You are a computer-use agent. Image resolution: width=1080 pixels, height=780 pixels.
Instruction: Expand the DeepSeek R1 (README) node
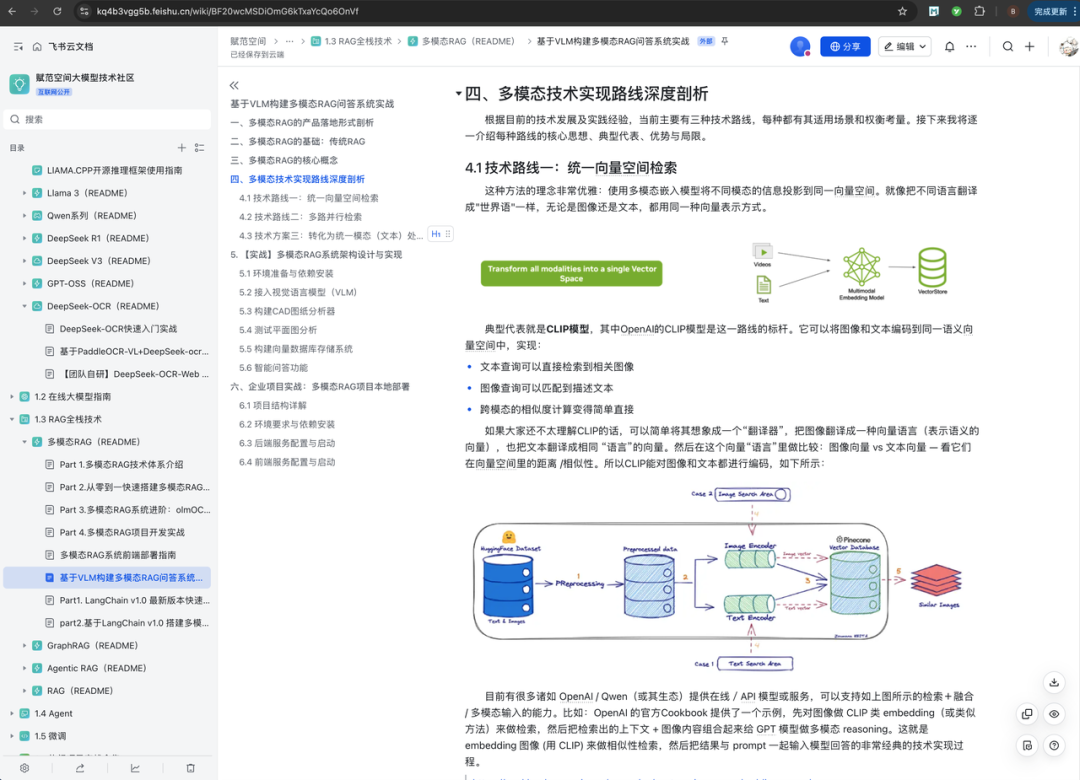(25, 238)
